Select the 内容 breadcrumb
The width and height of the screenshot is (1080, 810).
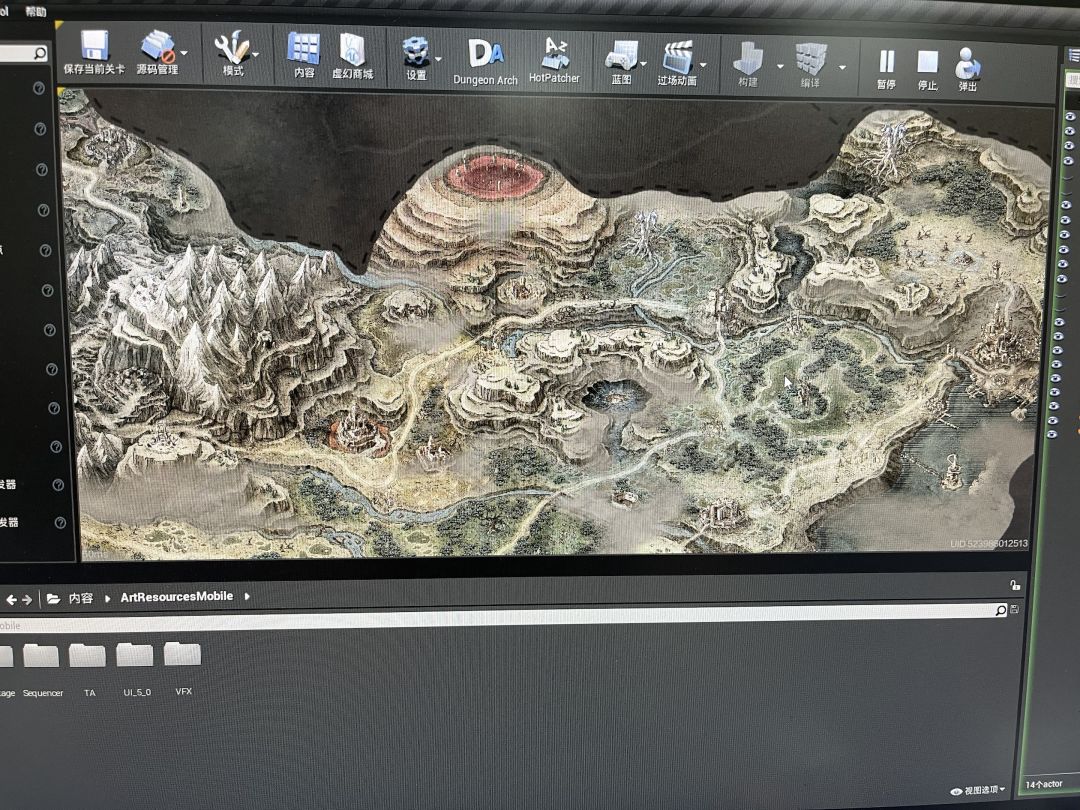(81, 598)
